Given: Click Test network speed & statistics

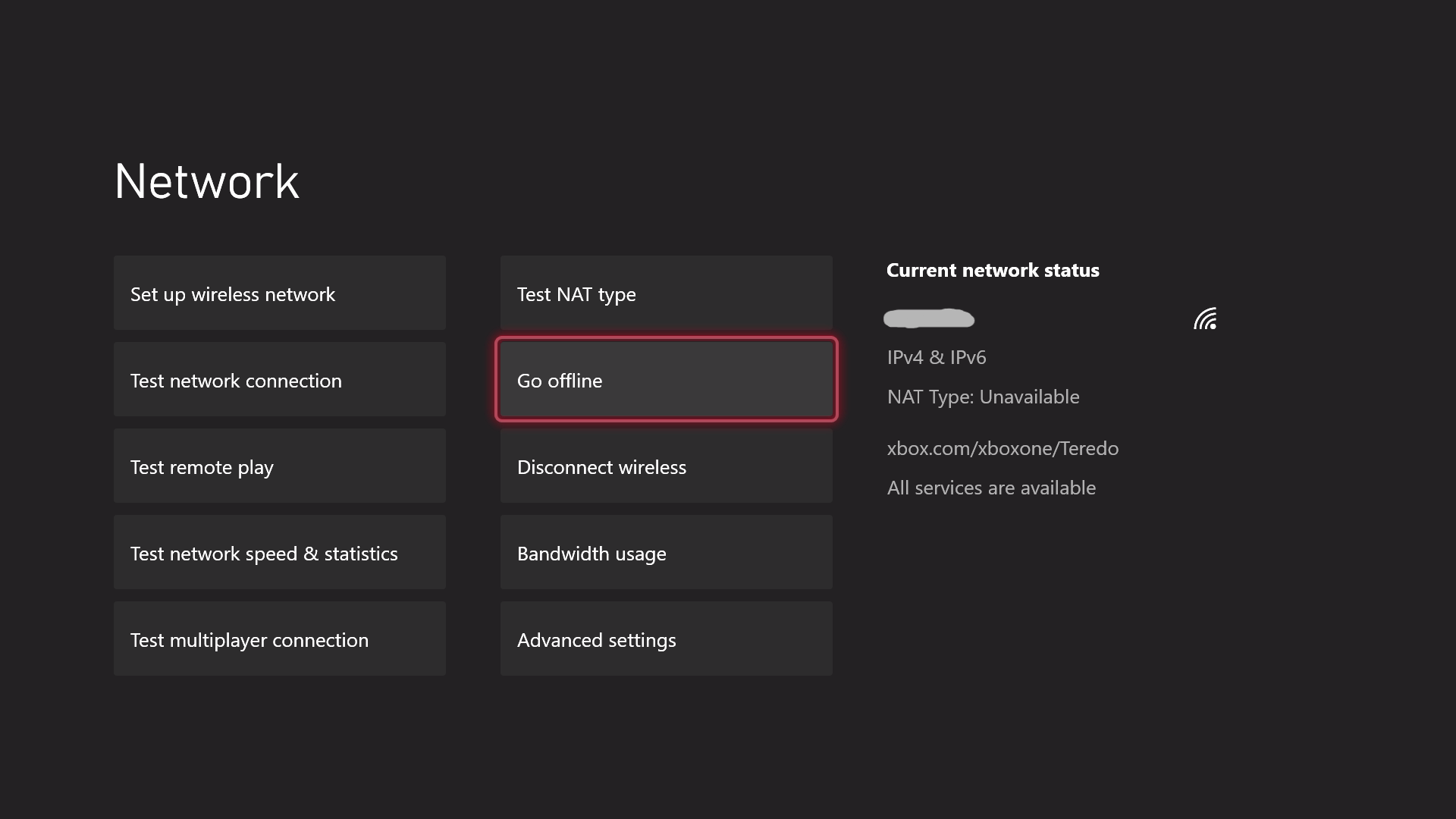Looking at the screenshot, I should 279,552.
